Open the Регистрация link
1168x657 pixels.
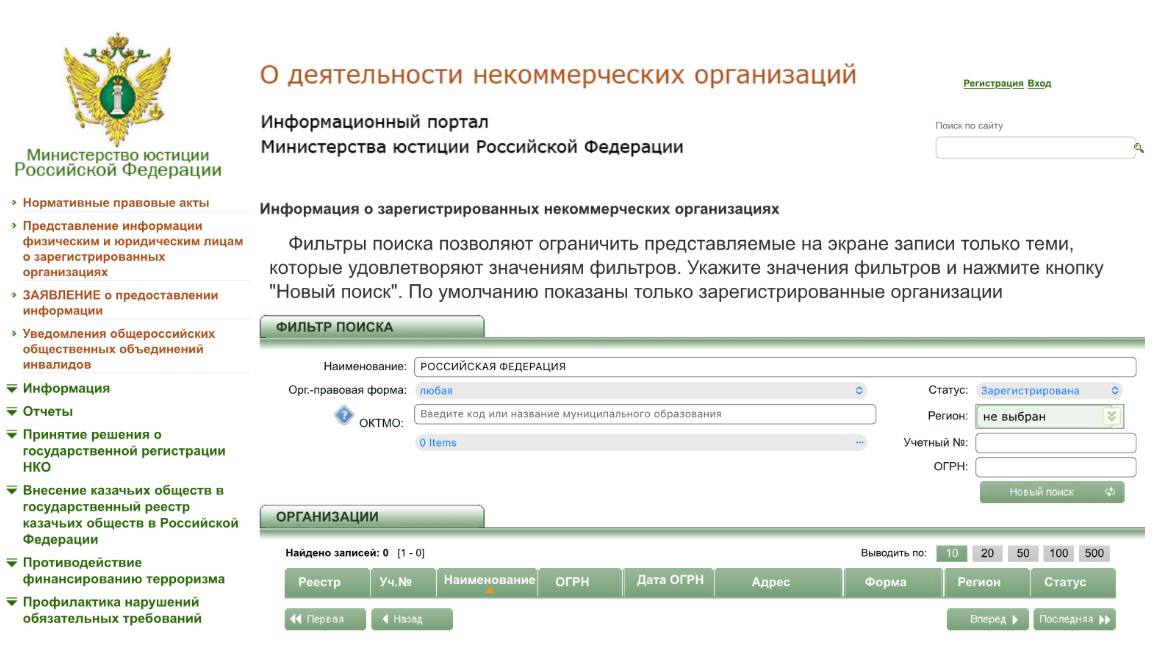(x=992, y=83)
